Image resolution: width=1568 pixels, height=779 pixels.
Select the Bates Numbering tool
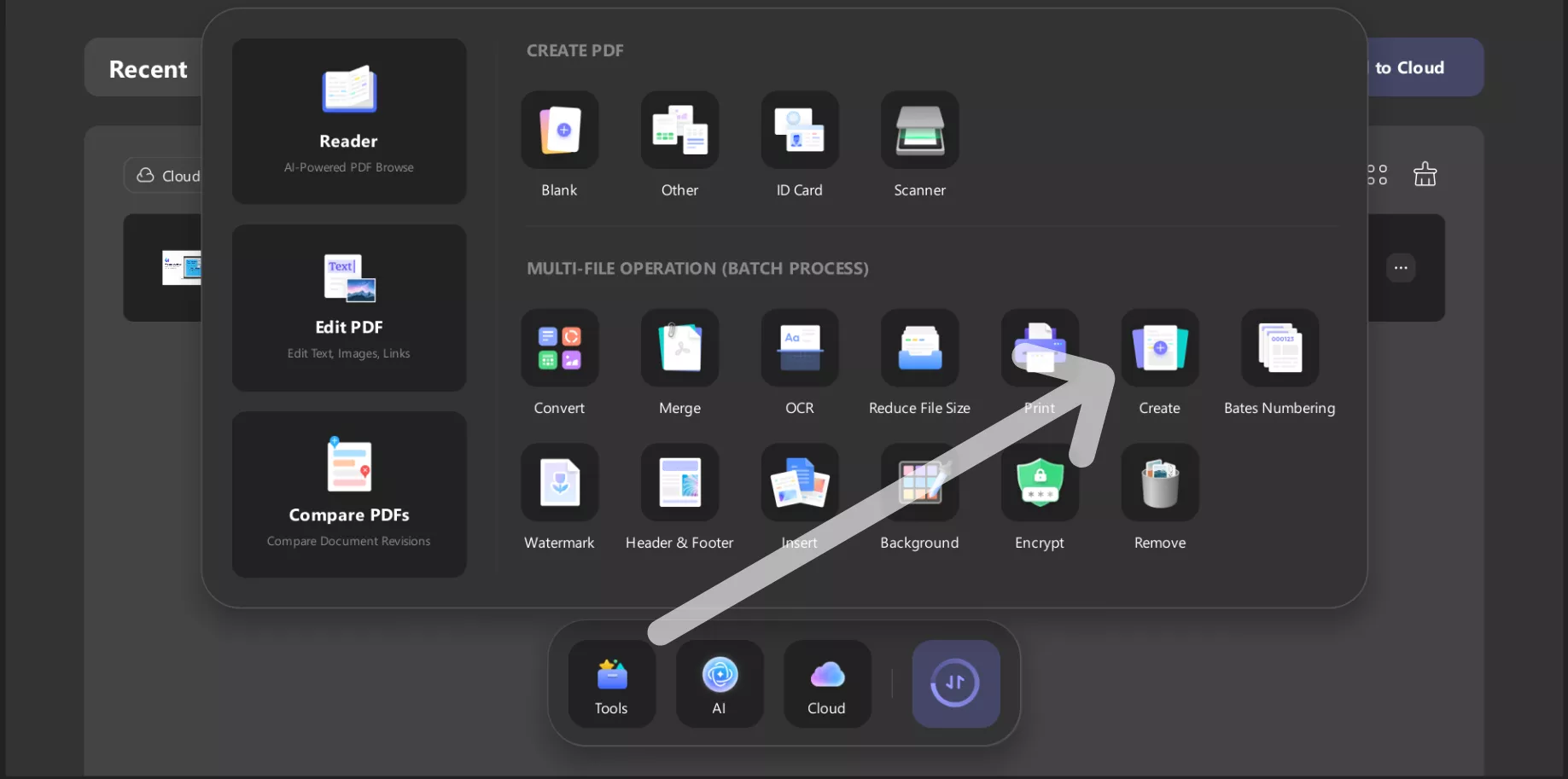coord(1279,348)
